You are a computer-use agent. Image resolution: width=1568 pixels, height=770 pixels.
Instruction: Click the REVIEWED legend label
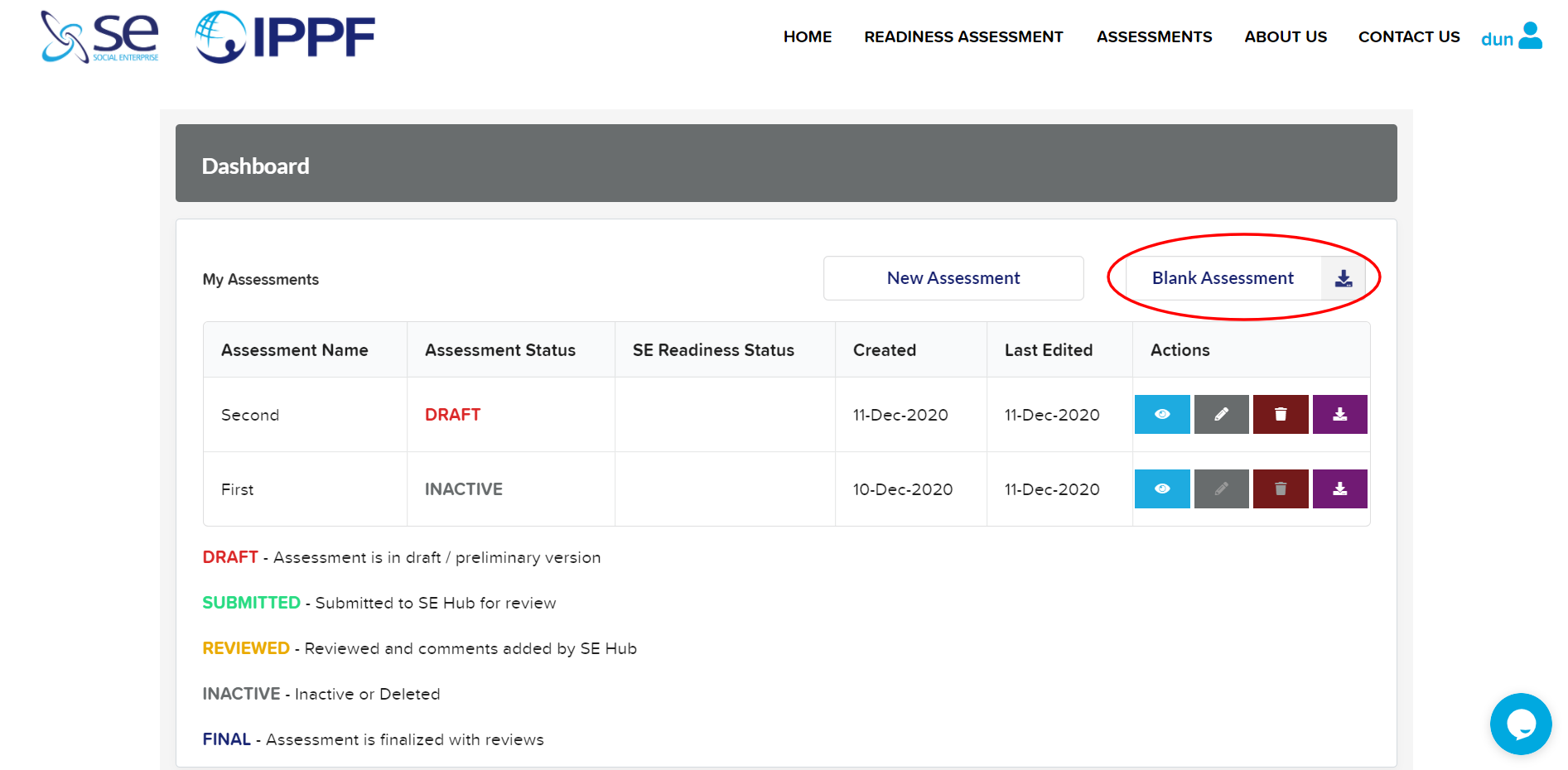click(246, 648)
